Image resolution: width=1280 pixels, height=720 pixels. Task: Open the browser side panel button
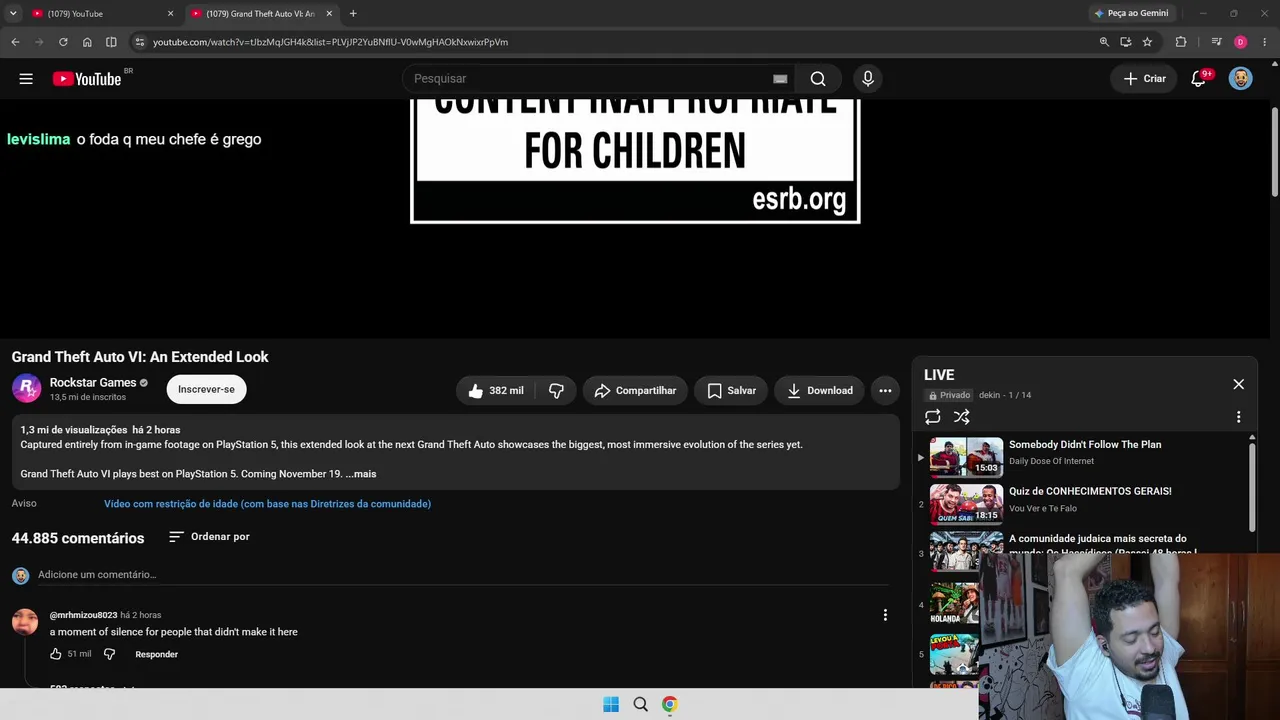(111, 42)
